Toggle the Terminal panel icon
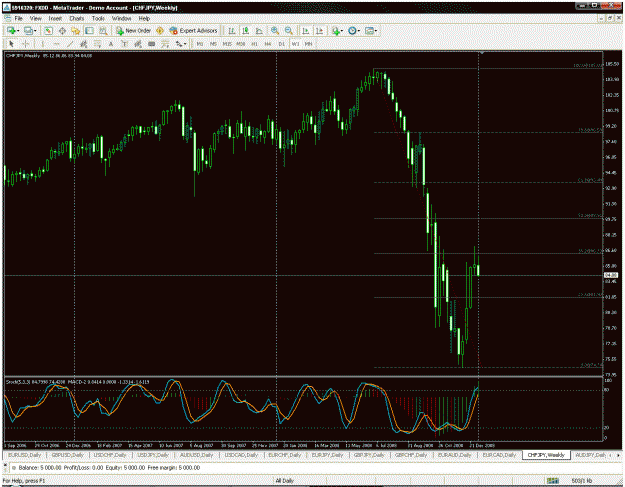Screen dimensions: 625x487 [90, 31]
